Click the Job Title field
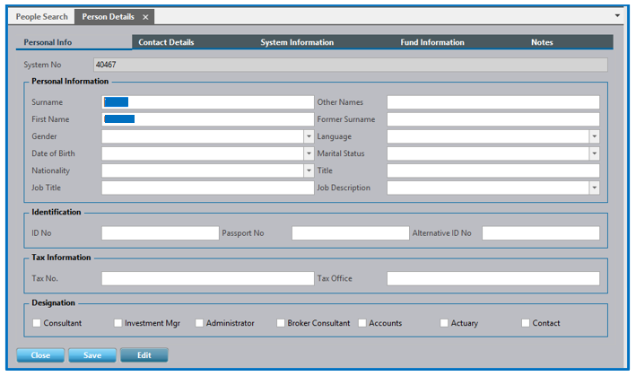This screenshot has height=376, width=636. (208, 187)
